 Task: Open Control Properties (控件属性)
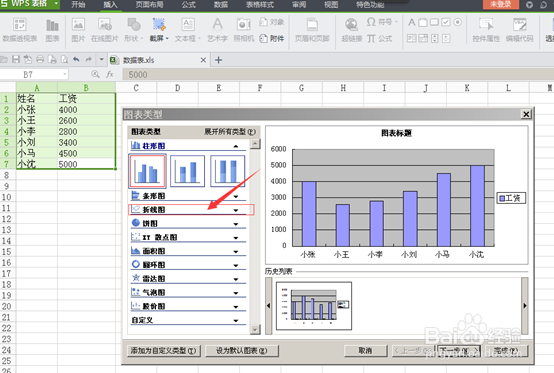tap(486, 30)
